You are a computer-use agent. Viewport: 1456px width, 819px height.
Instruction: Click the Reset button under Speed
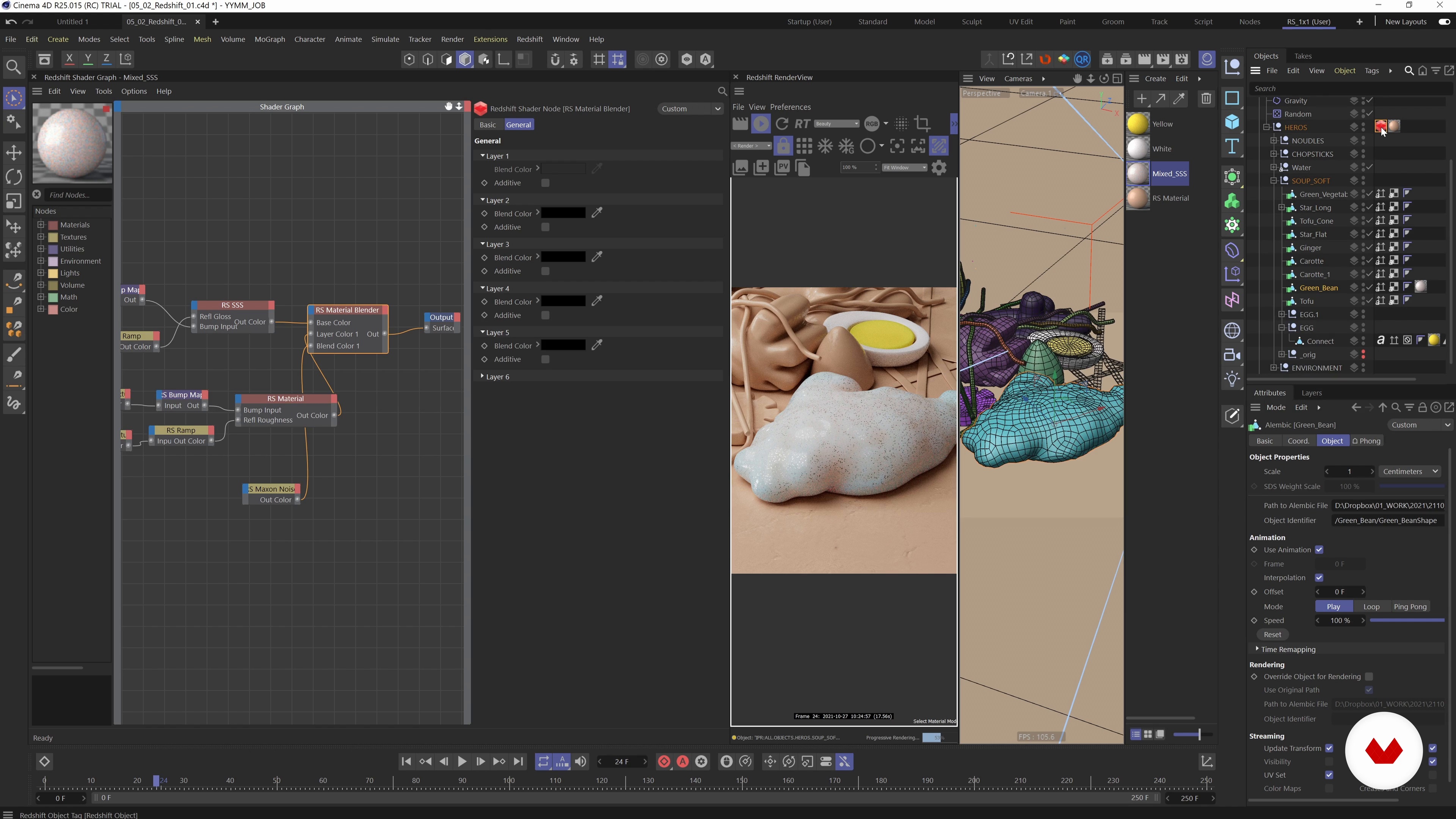pyautogui.click(x=1272, y=635)
